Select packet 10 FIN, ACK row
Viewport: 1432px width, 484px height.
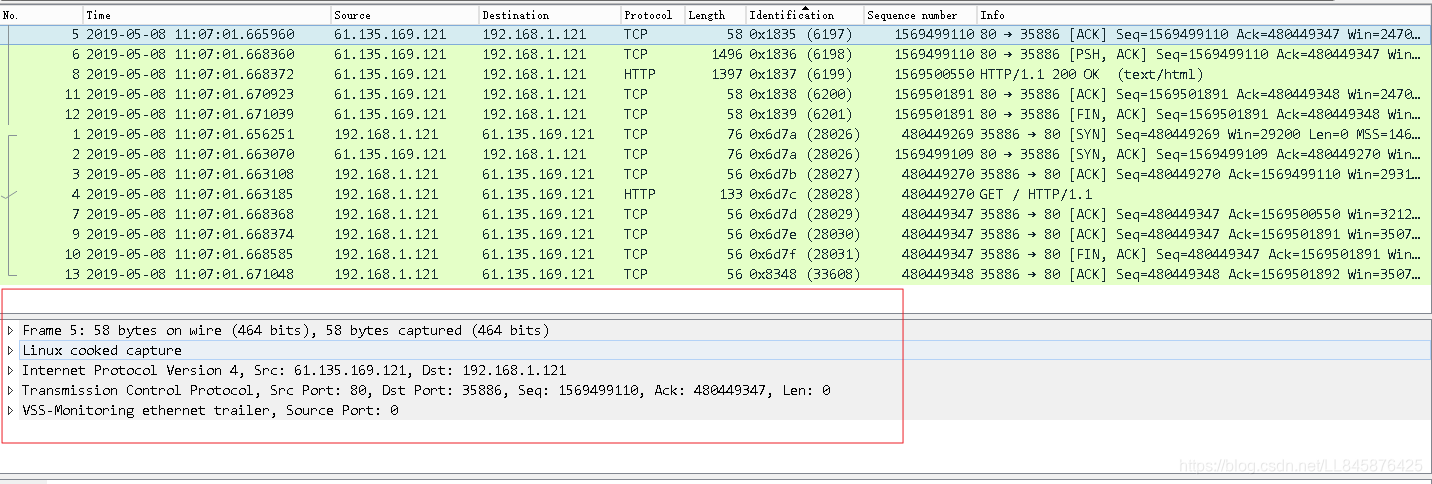click(x=716, y=254)
